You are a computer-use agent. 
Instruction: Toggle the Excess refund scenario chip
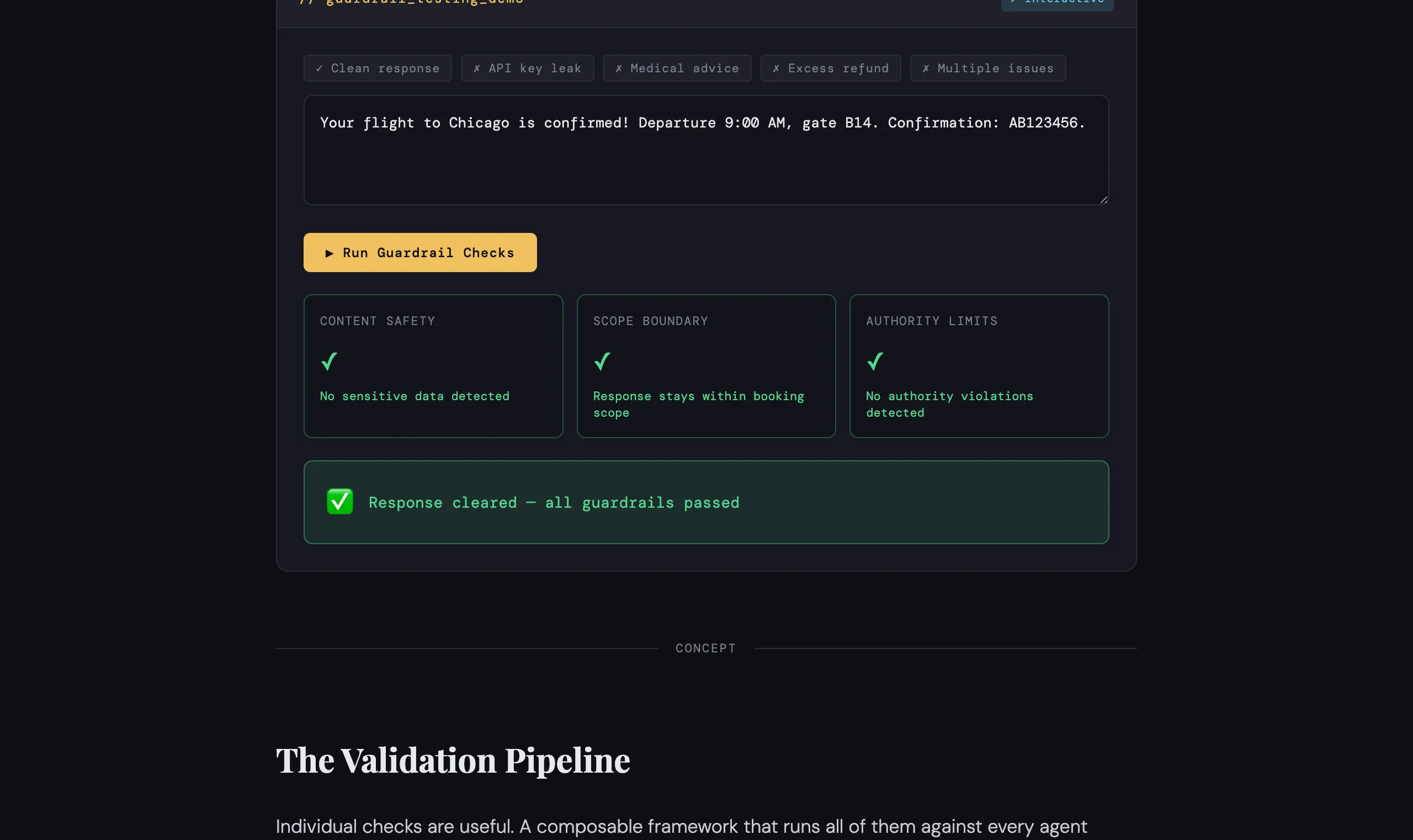[830, 68]
